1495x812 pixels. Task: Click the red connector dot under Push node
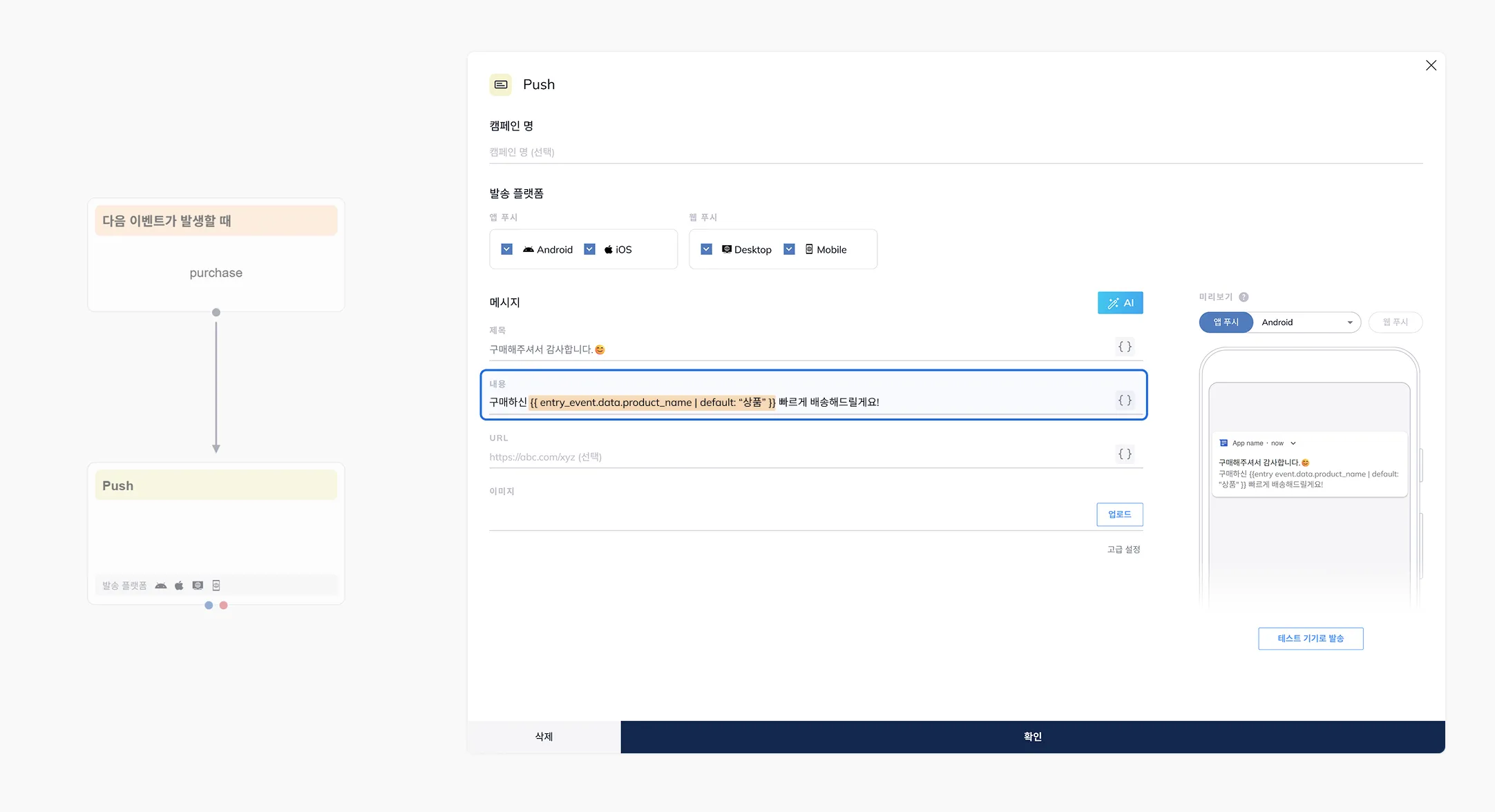pyautogui.click(x=223, y=606)
